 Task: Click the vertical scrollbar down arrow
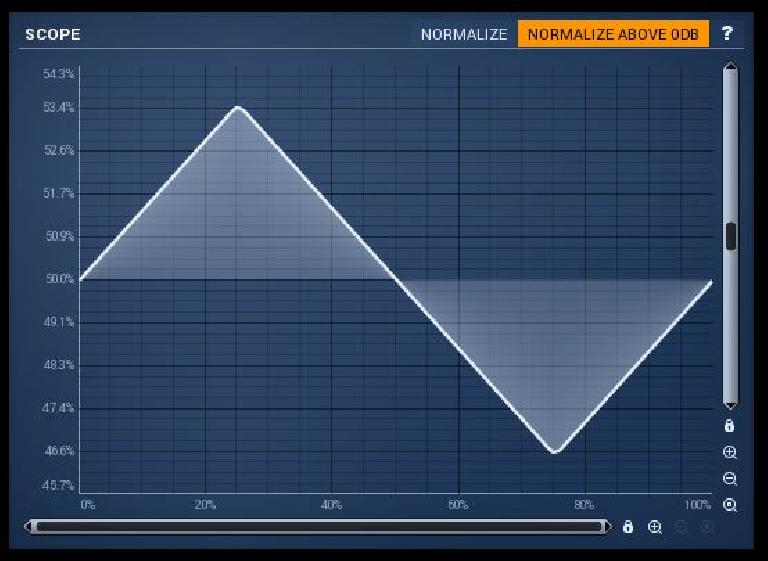pos(730,406)
